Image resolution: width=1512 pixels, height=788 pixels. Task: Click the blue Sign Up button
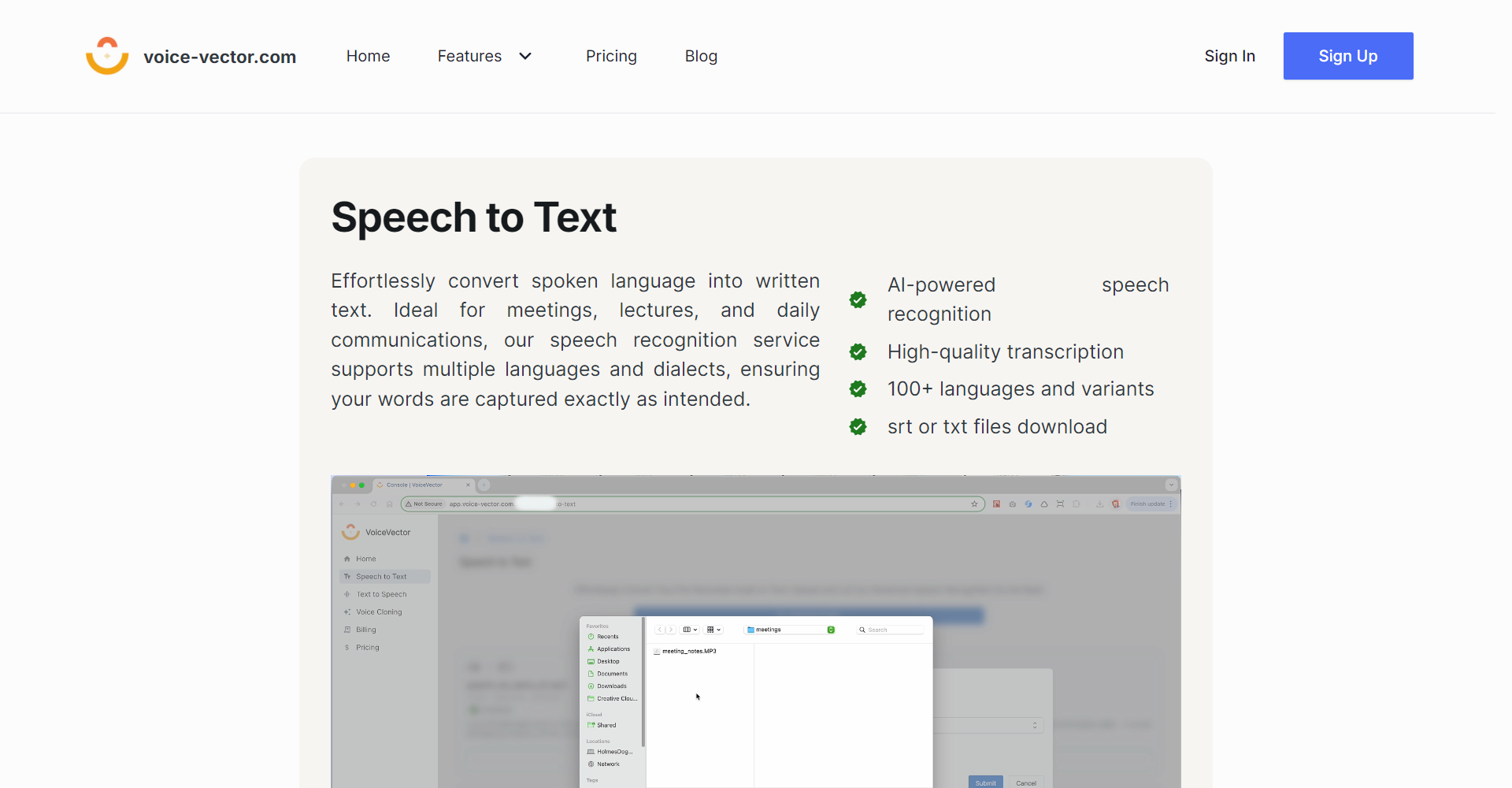(x=1348, y=56)
